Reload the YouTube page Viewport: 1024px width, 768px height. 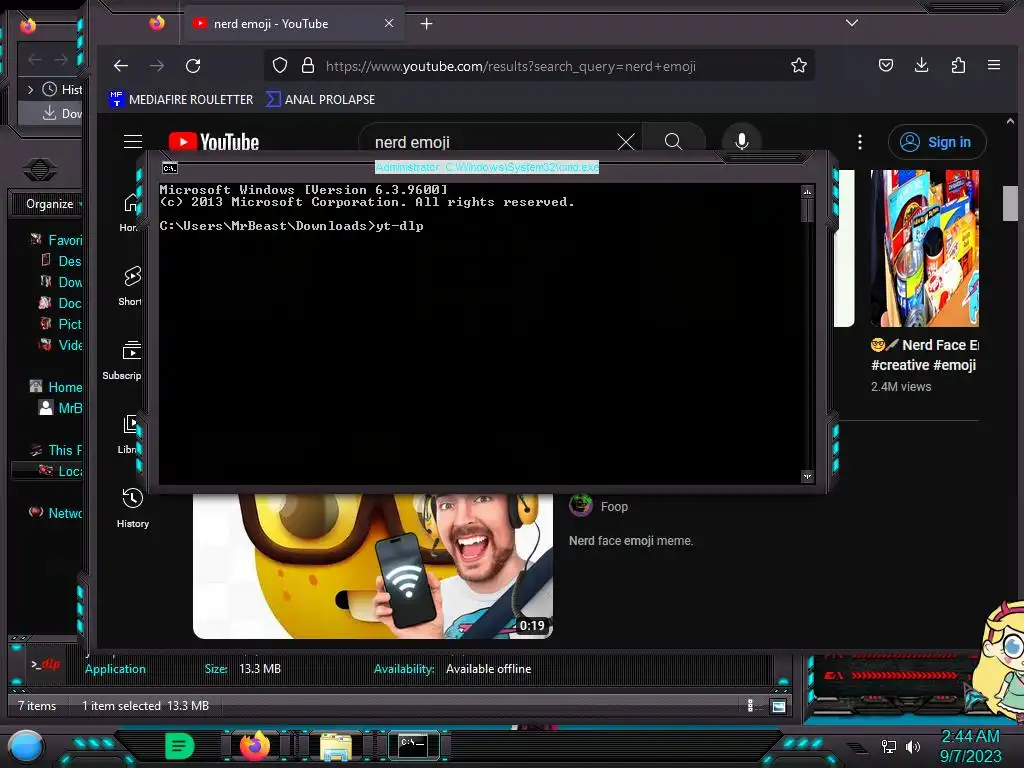click(x=193, y=65)
